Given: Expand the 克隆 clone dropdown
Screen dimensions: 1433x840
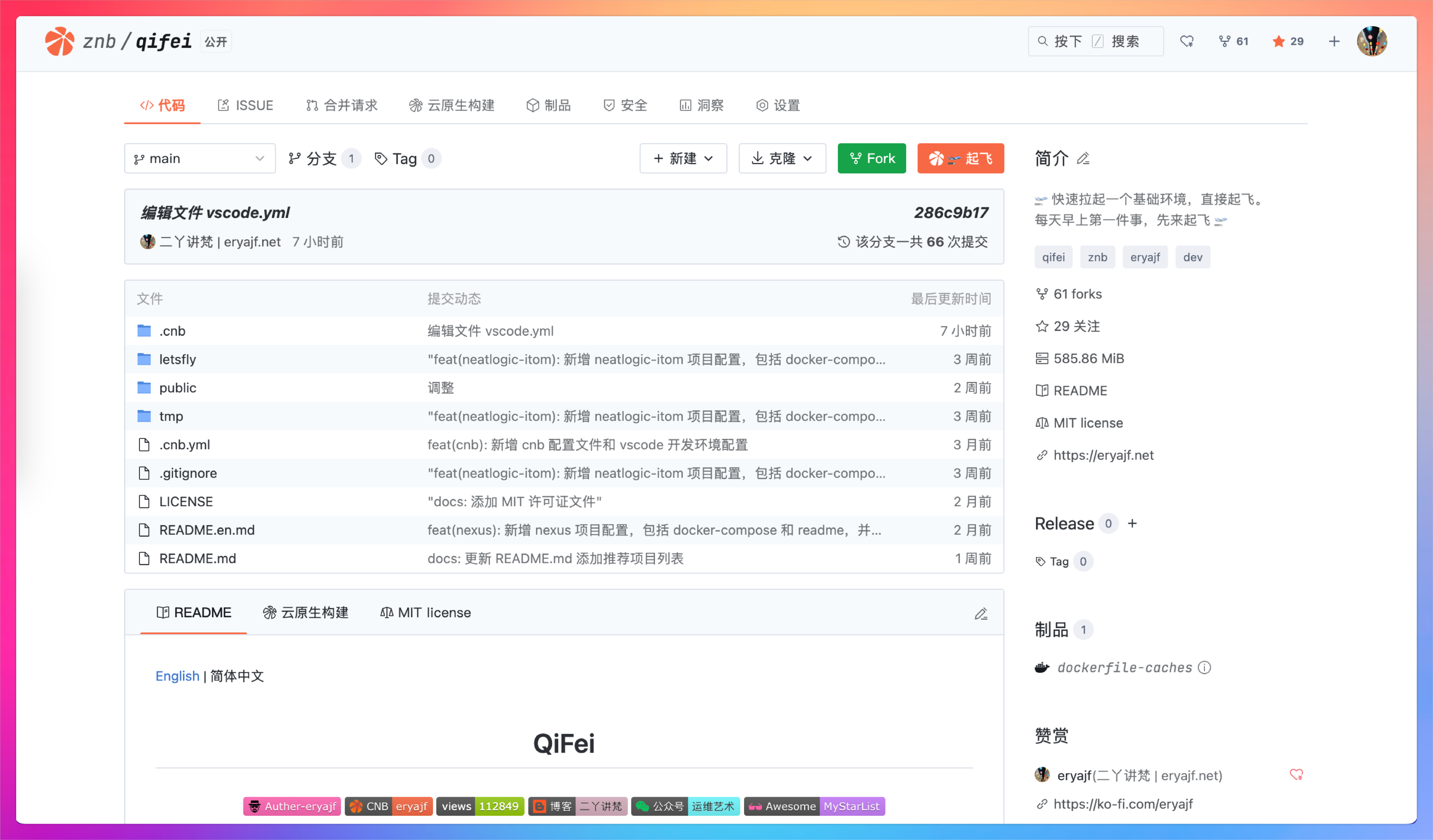Looking at the screenshot, I should (782, 159).
